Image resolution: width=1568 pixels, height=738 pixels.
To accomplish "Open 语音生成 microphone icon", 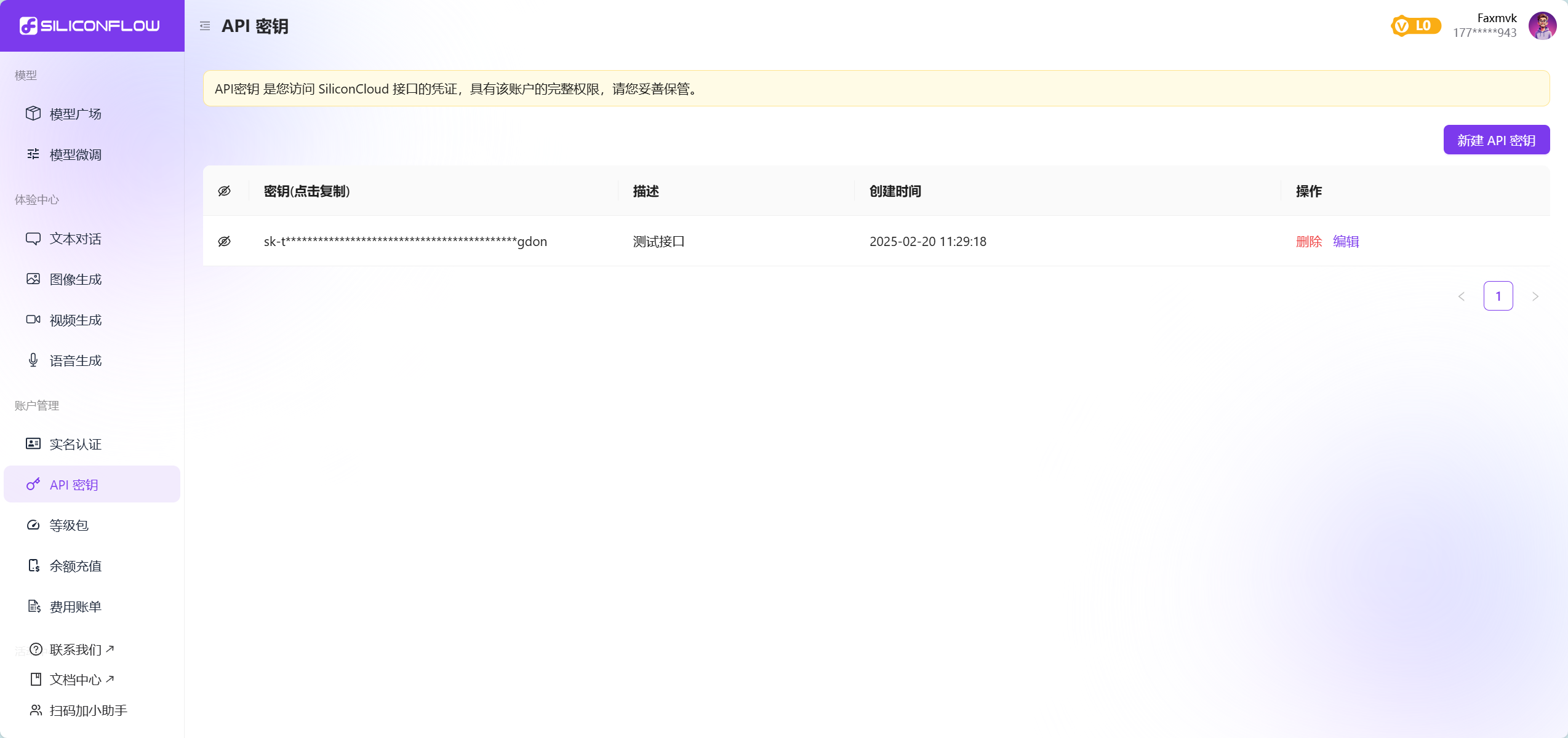I will [33, 360].
